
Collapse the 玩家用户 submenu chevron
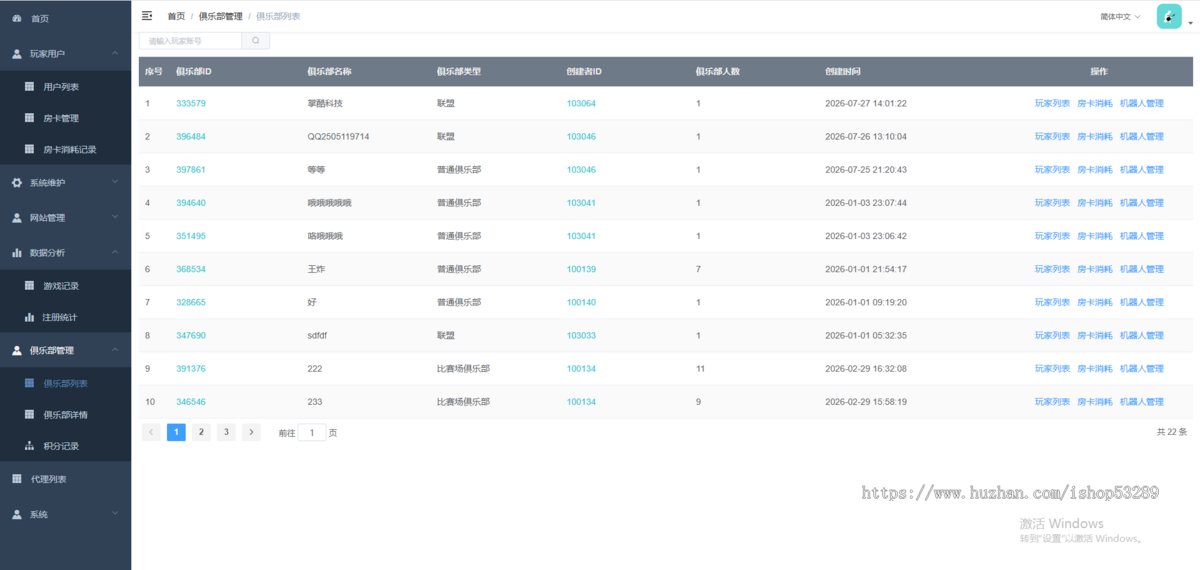[115, 53]
